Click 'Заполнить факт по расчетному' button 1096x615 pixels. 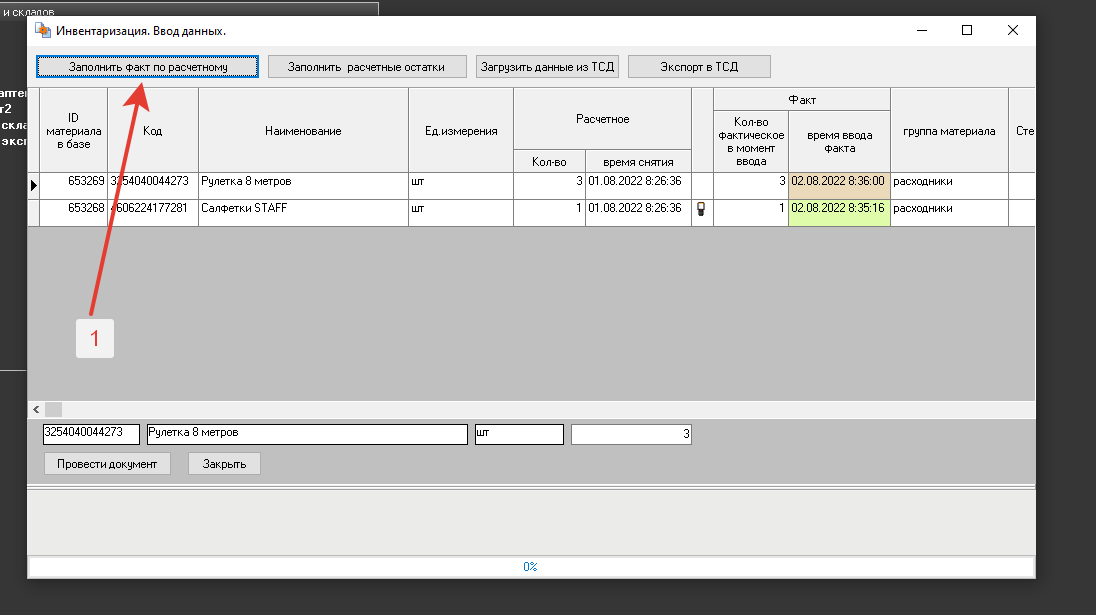pyautogui.click(x=148, y=67)
